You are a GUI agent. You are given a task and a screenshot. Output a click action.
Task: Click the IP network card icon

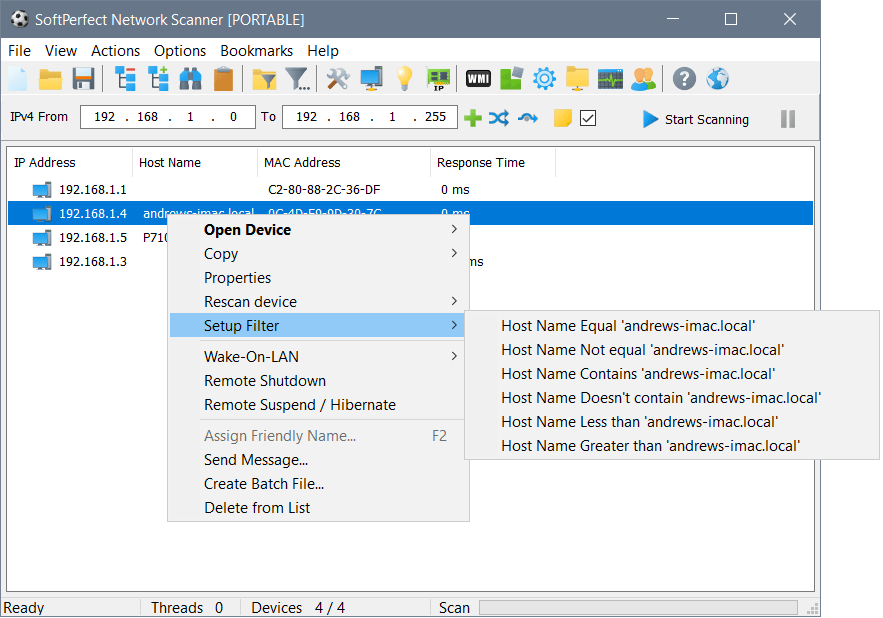pyautogui.click(x=439, y=79)
